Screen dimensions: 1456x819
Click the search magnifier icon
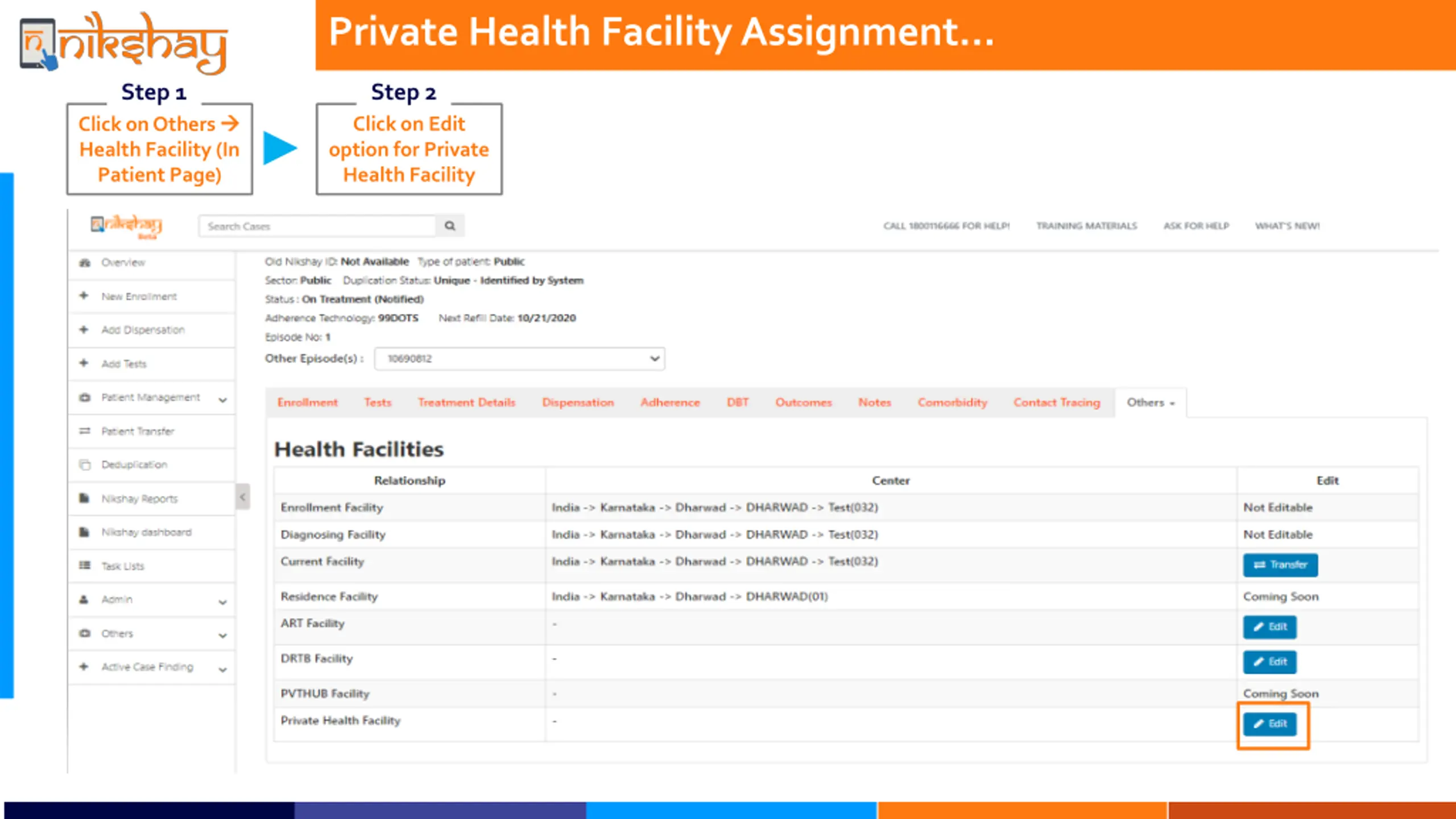click(x=450, y=226)
